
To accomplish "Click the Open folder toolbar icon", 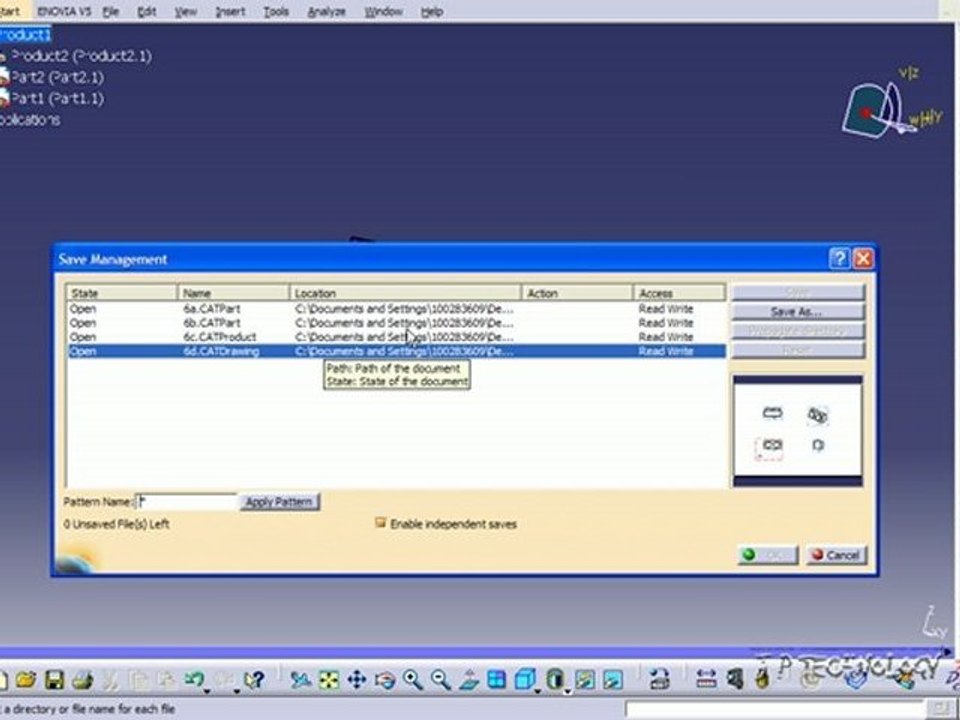I will [26, 680].
